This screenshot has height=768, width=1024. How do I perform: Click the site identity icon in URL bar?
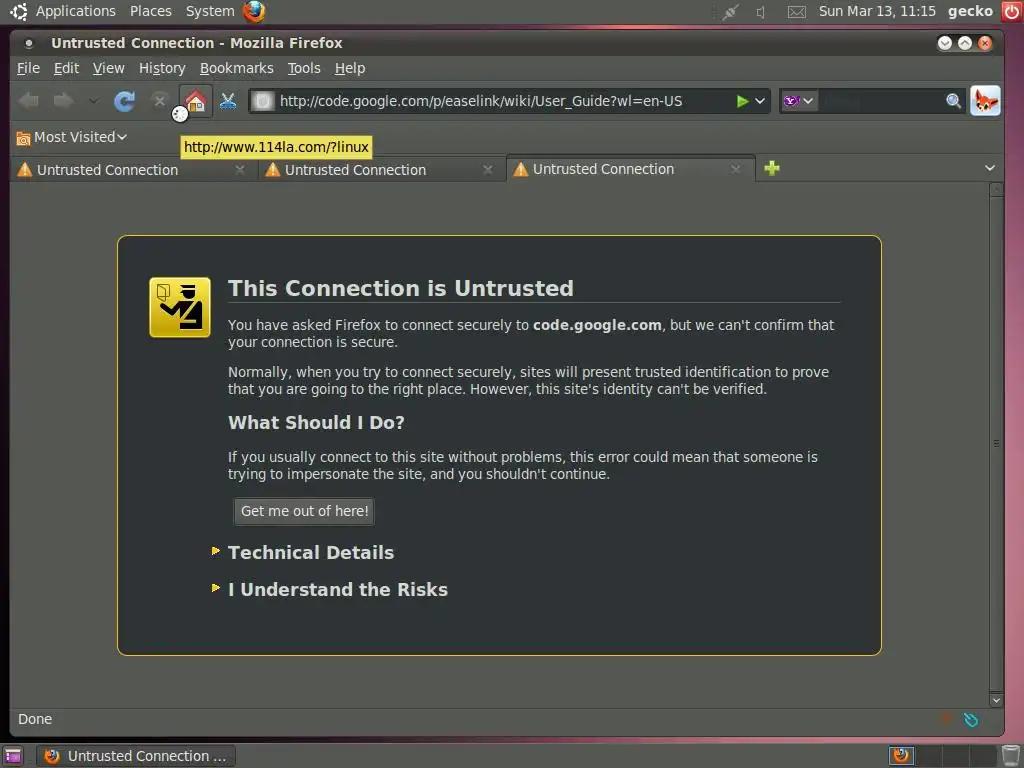(263, 101)
